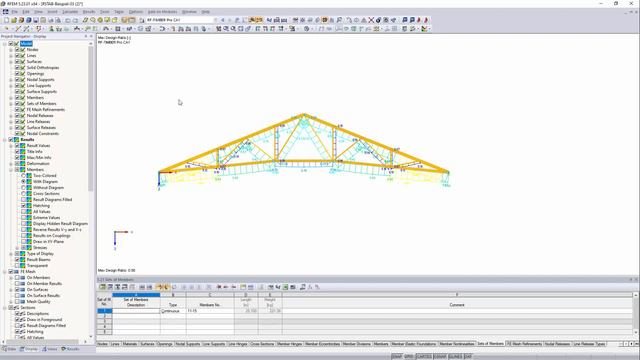Expand the Line Supports tree node
This screenshot has width=640, height=360.
(x=11, y=86)
